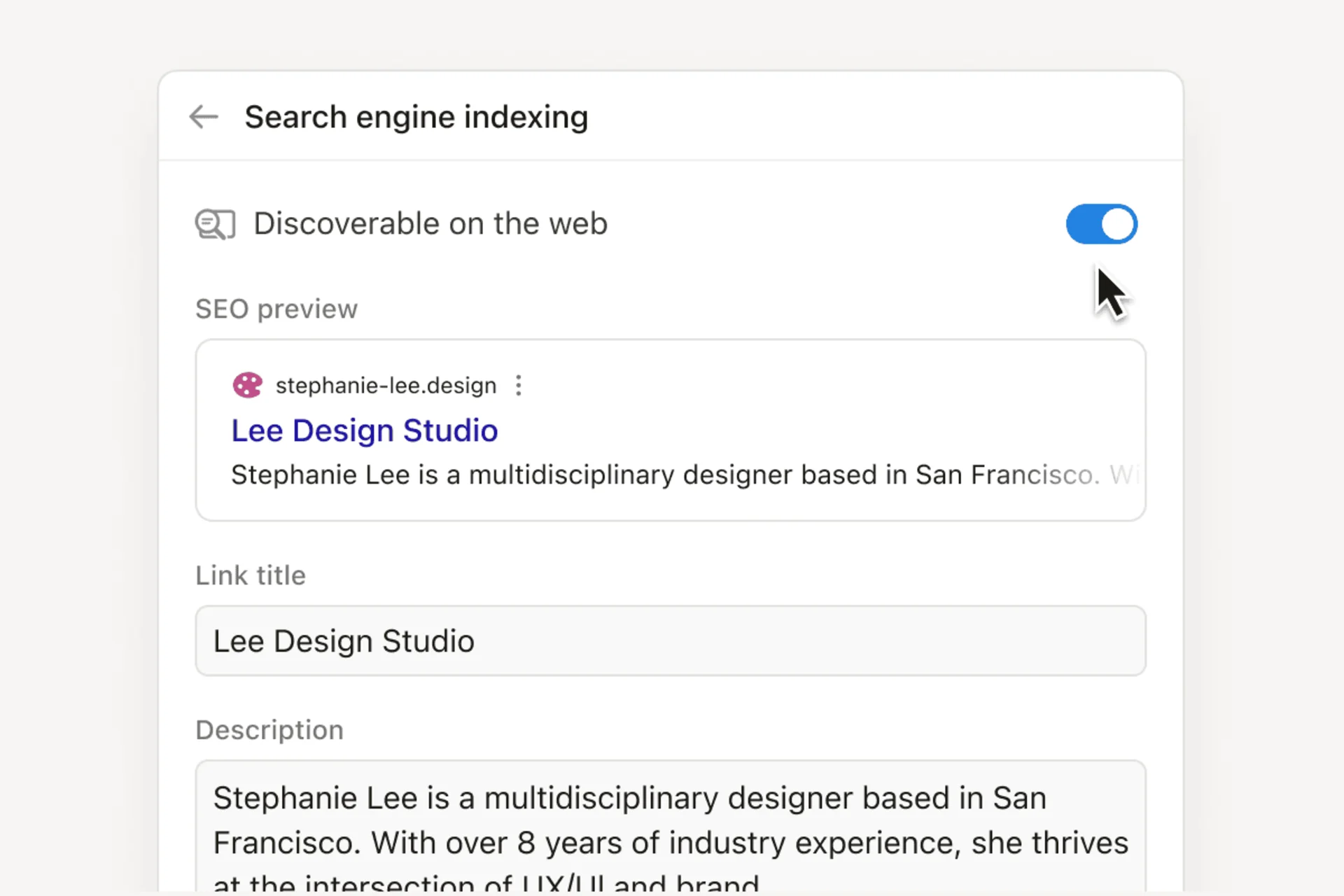
Task: Collapse the Search engine indexing panel via back chevron
Action: click(x=202, y=117)
